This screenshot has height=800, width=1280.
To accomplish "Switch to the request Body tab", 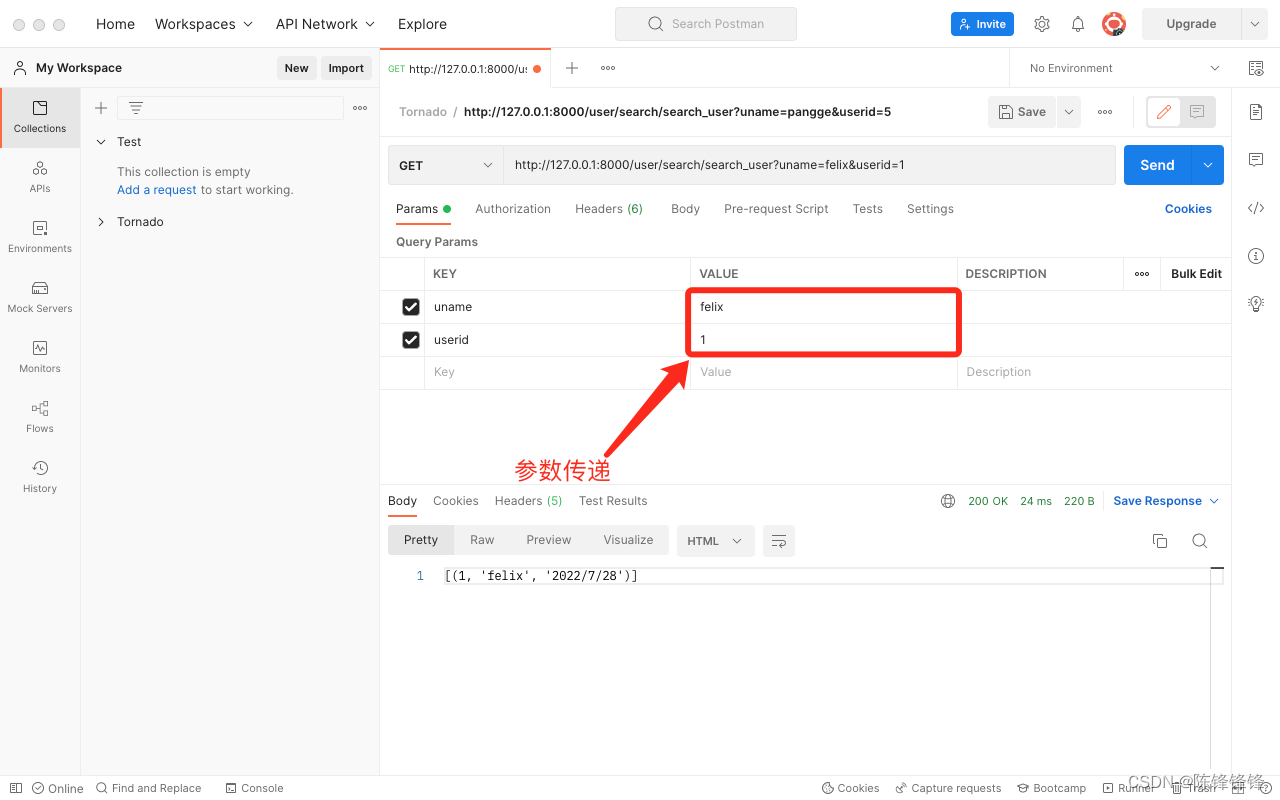I will [x=685, y=209].
